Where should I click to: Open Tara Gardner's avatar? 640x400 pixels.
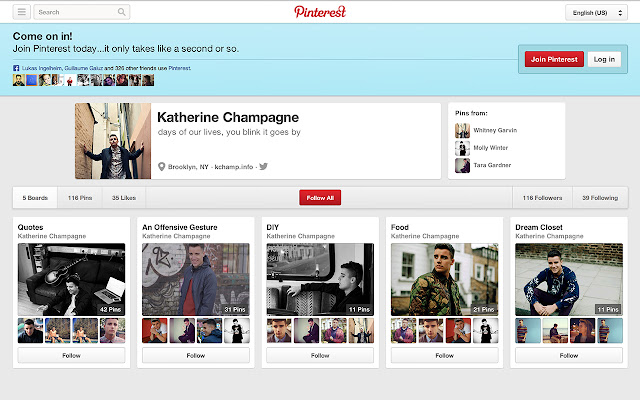point(462,165)
